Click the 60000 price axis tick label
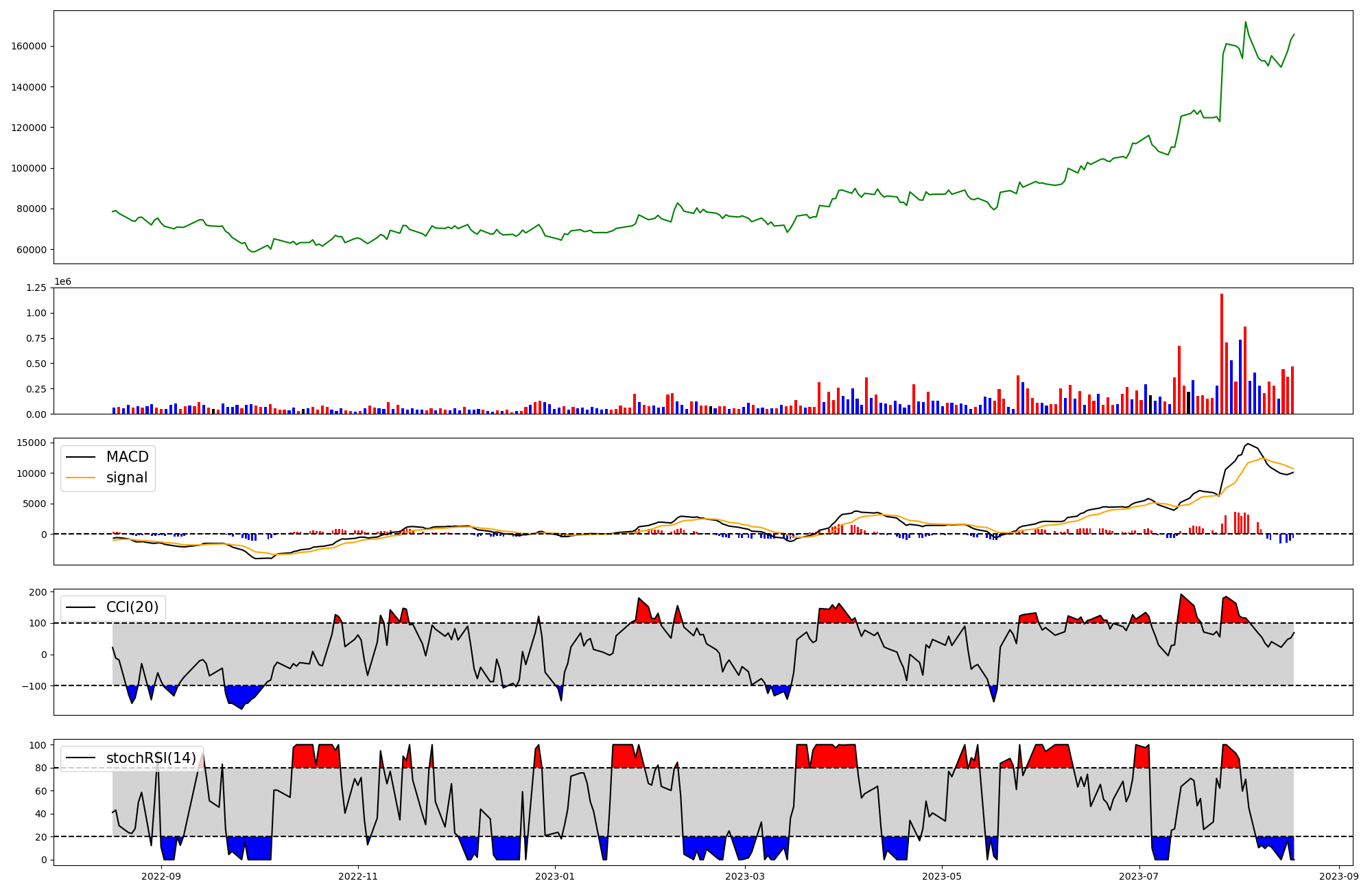This screenshot has width=1372, height=892. pos(32,250)
